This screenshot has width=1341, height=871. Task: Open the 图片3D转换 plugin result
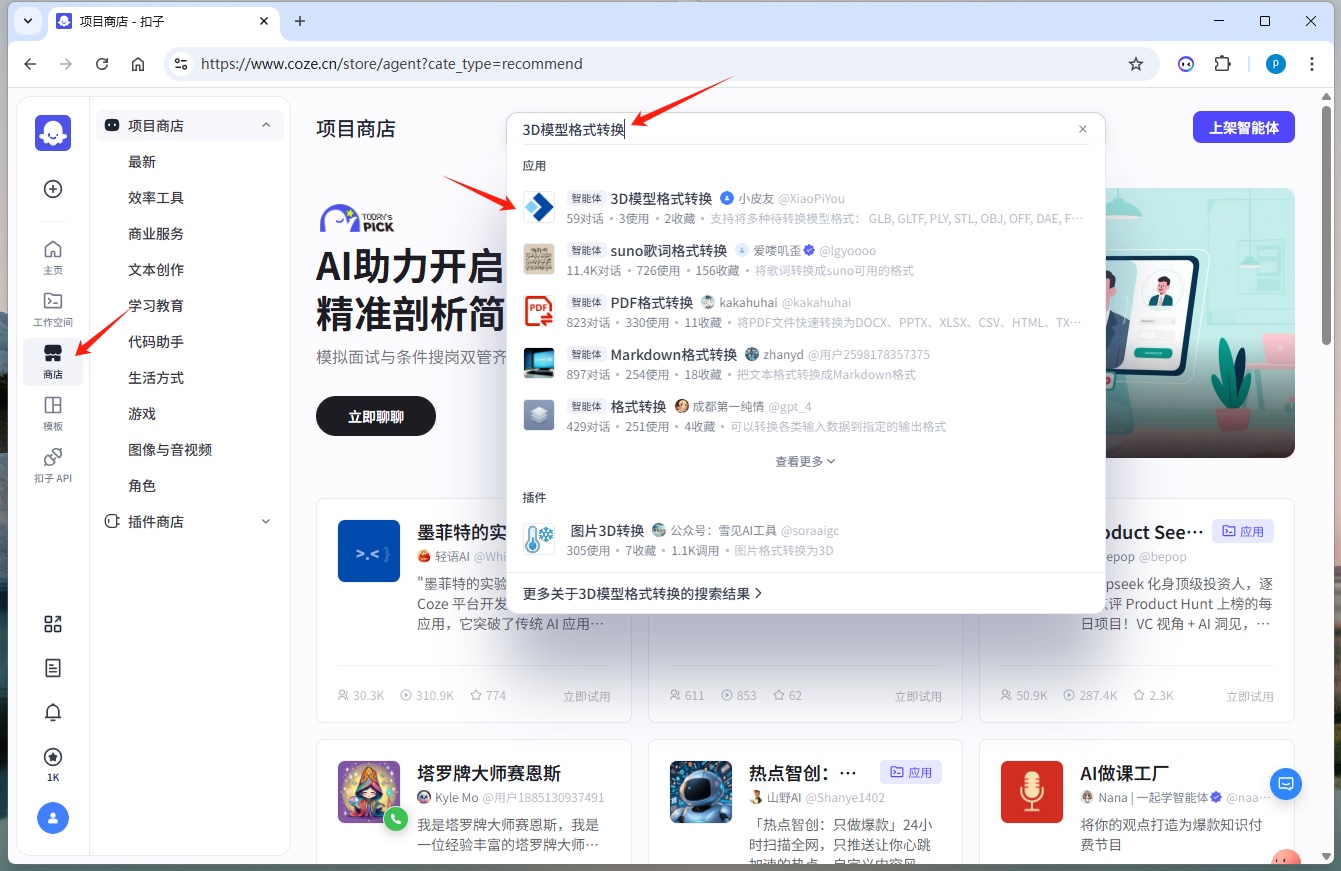coord(806,539)
